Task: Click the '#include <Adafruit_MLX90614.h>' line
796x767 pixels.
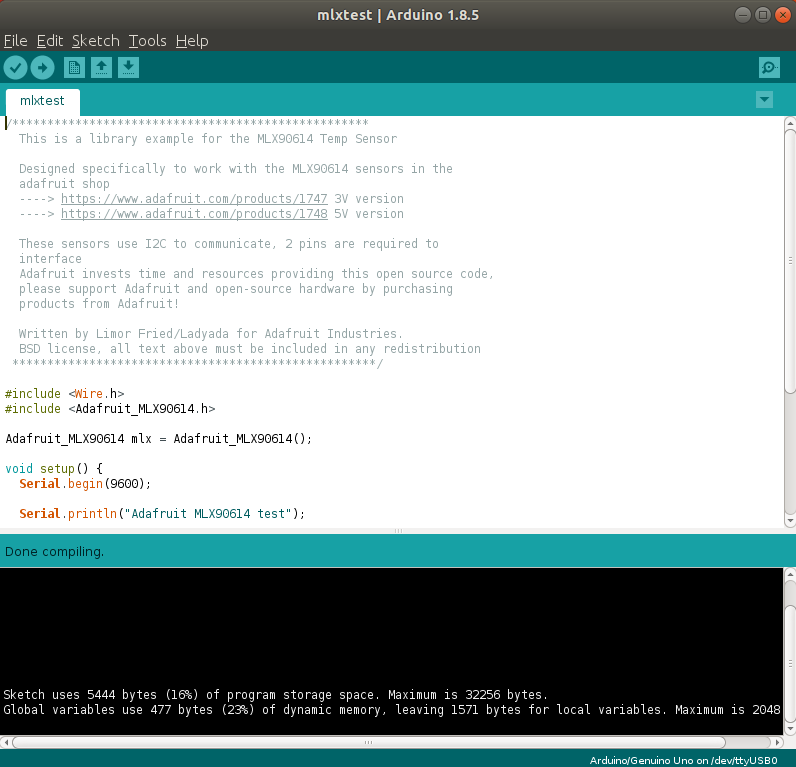Action: [x=110, y=409]
